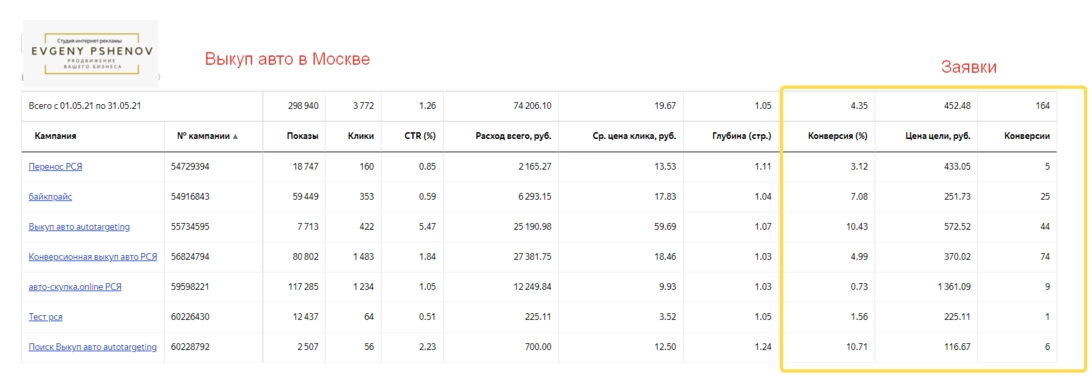The width and height of the screenshot is (1092, 376).
Task: Click the sort arrow next to № кампании
Action: click(x=235, y=137)
